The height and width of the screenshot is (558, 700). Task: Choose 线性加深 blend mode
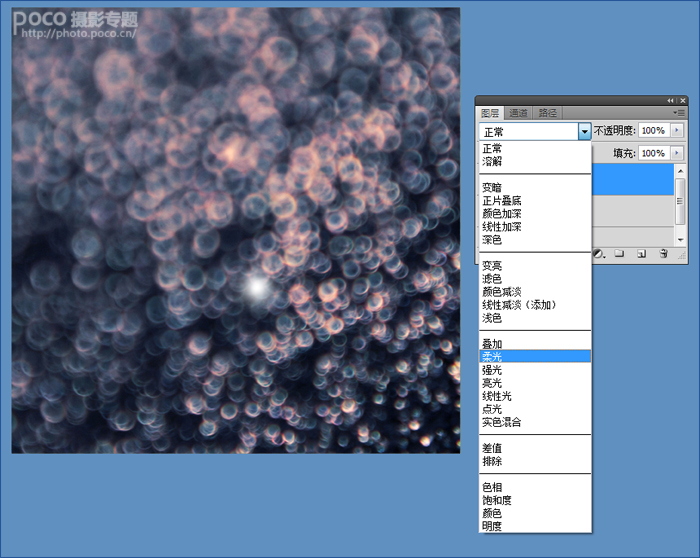tap(535, 226)
